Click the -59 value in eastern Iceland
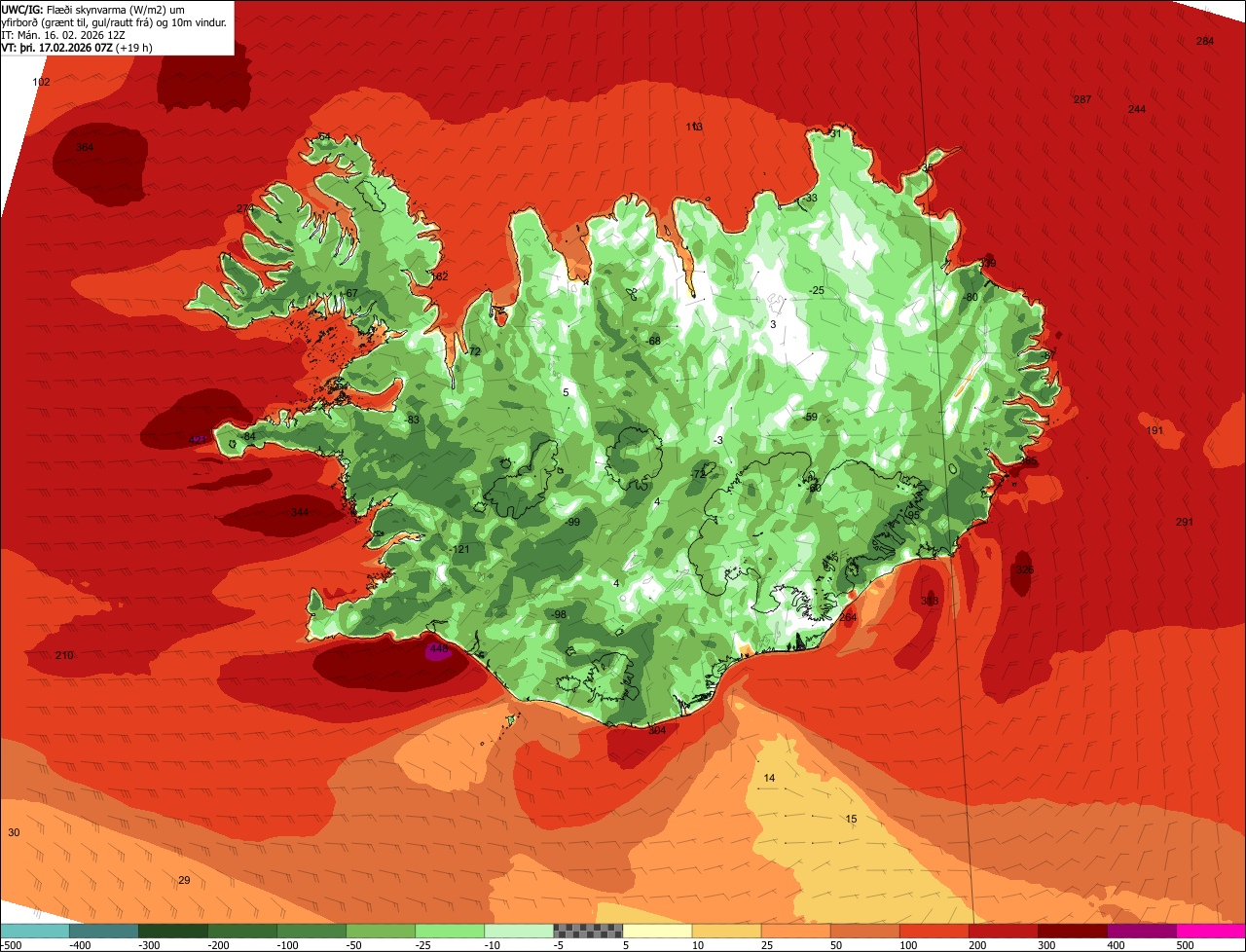The image size is (1246, 952). coord(810,417)
